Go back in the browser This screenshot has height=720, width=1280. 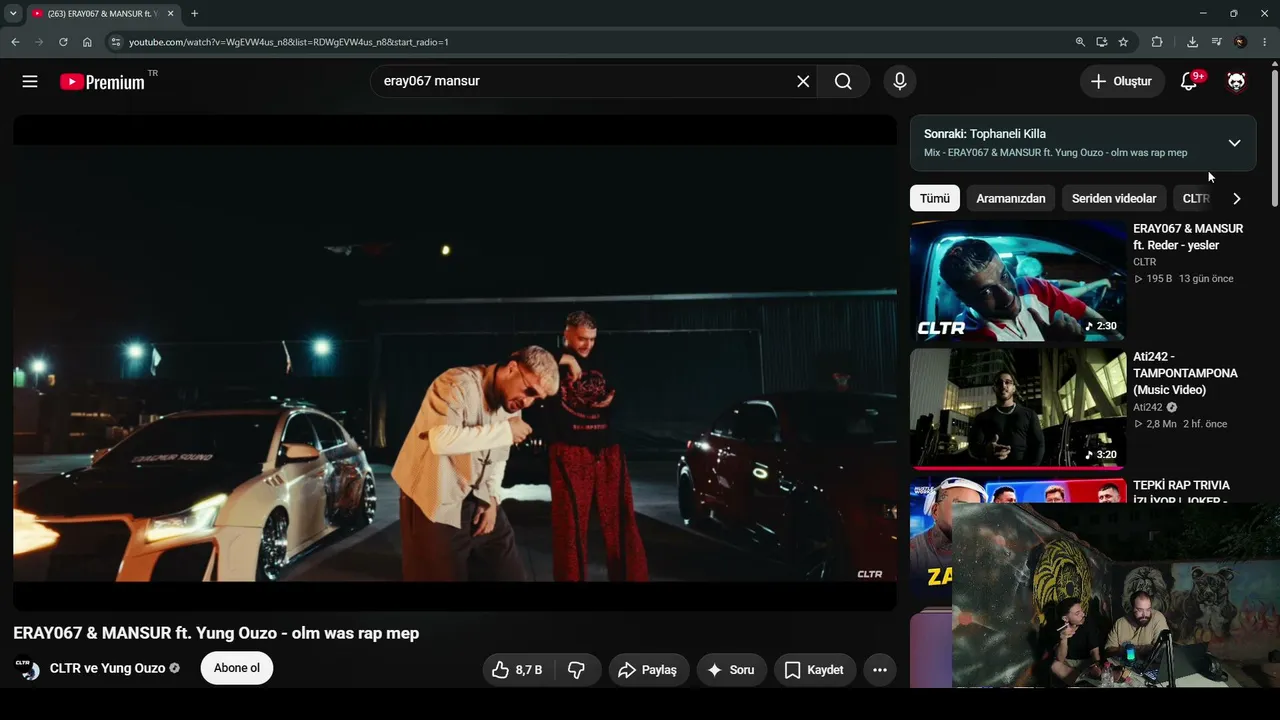point(15,42)
